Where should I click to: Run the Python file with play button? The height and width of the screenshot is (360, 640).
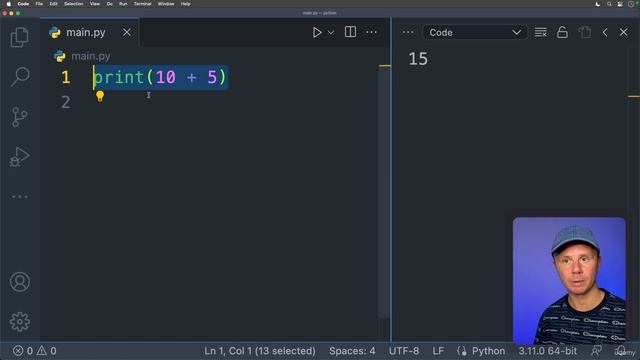[317, 32]
